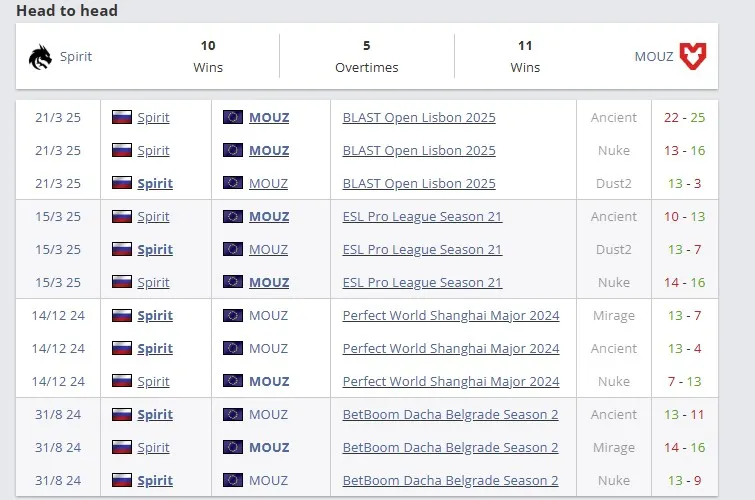Image resolution: width=755 pixels, height=500 pixels.
Task: Open ESL Pro League Season 21 Dust2 match
Action: point(422,250)
